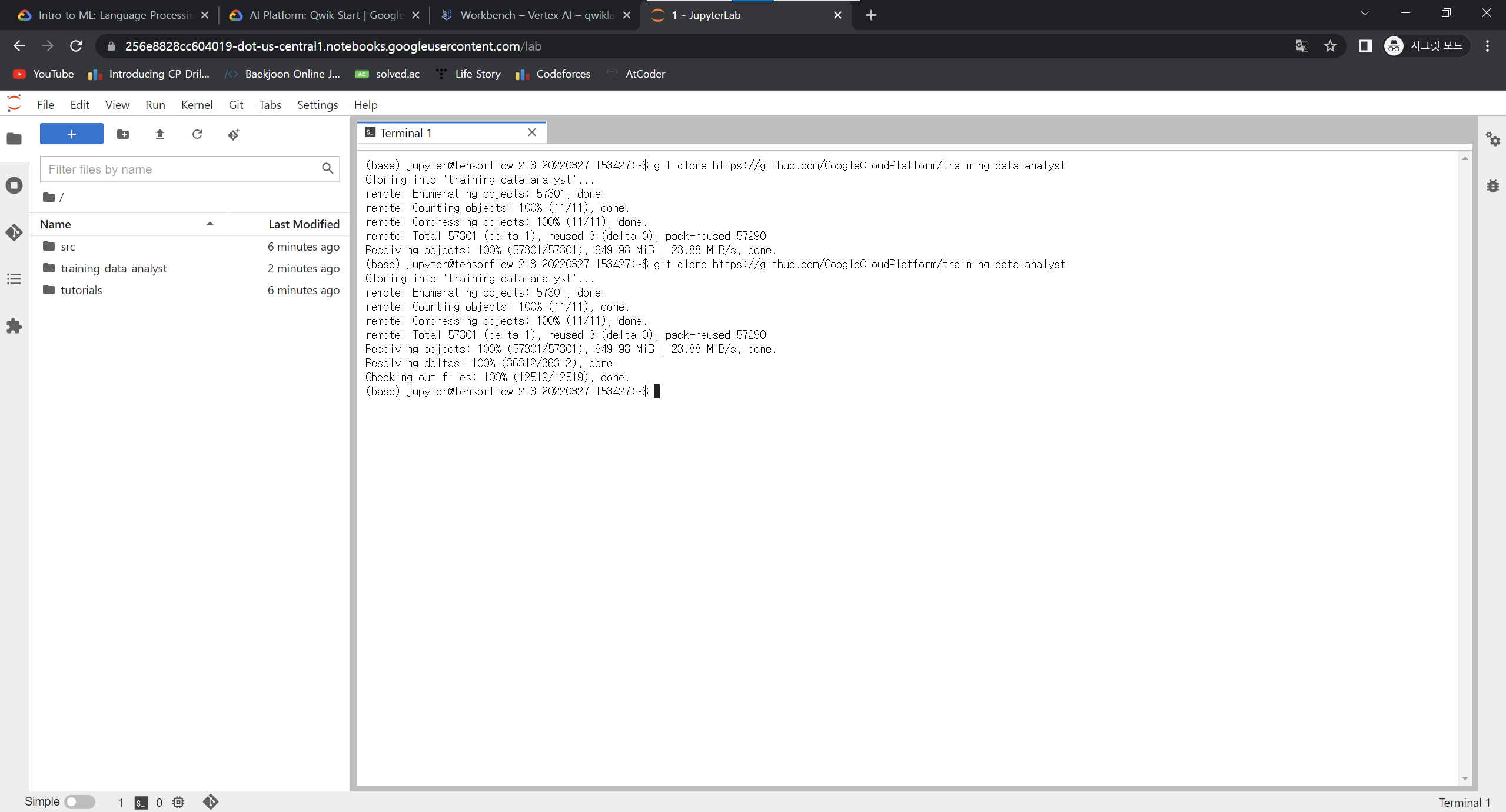Refresh the file list
The height and width of the screenshot is (812, 1506).
click(197, 134)
